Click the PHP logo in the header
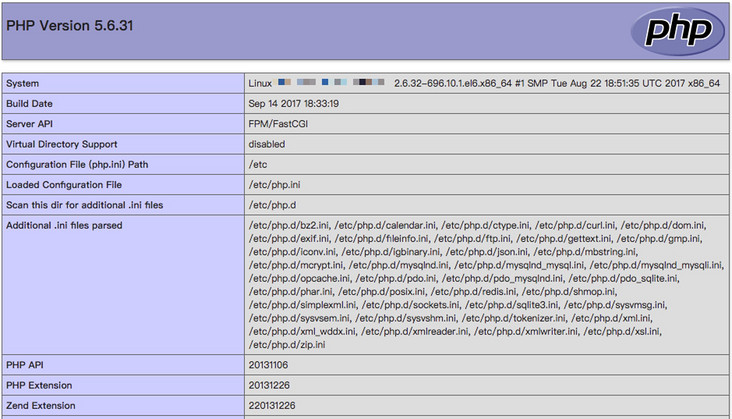This screenshot has height=419, width=732. pos(677,31)
